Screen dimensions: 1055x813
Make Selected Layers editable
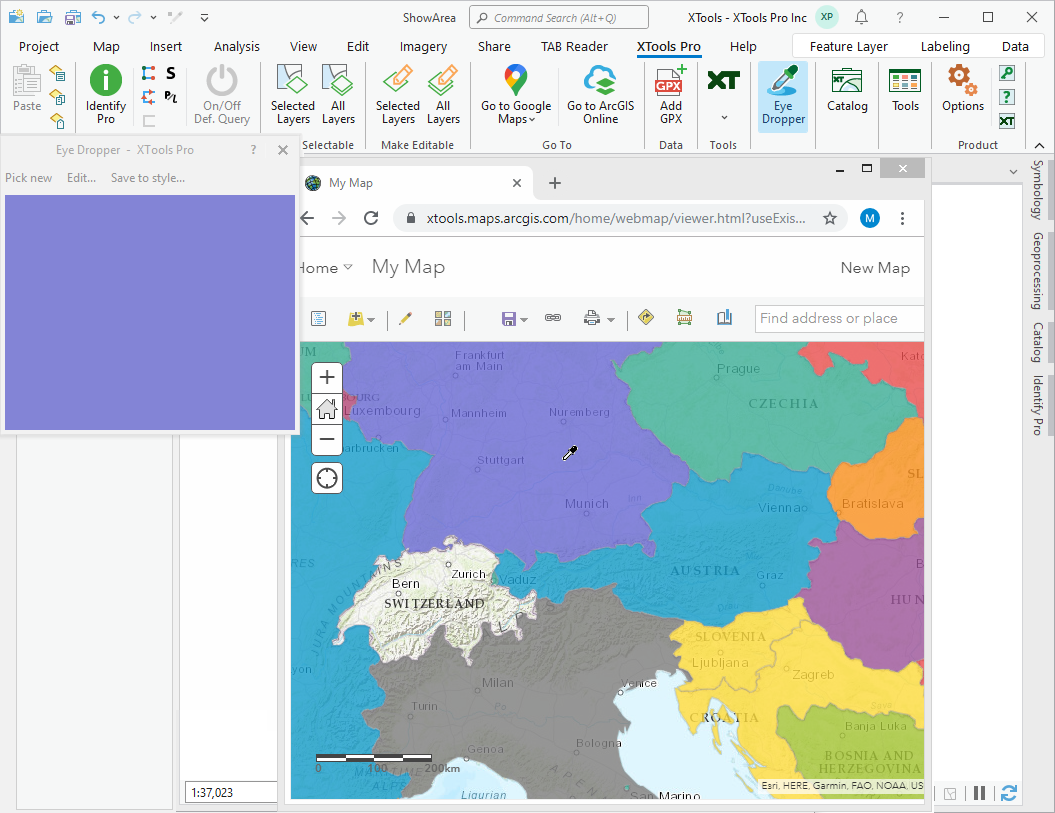397,96
